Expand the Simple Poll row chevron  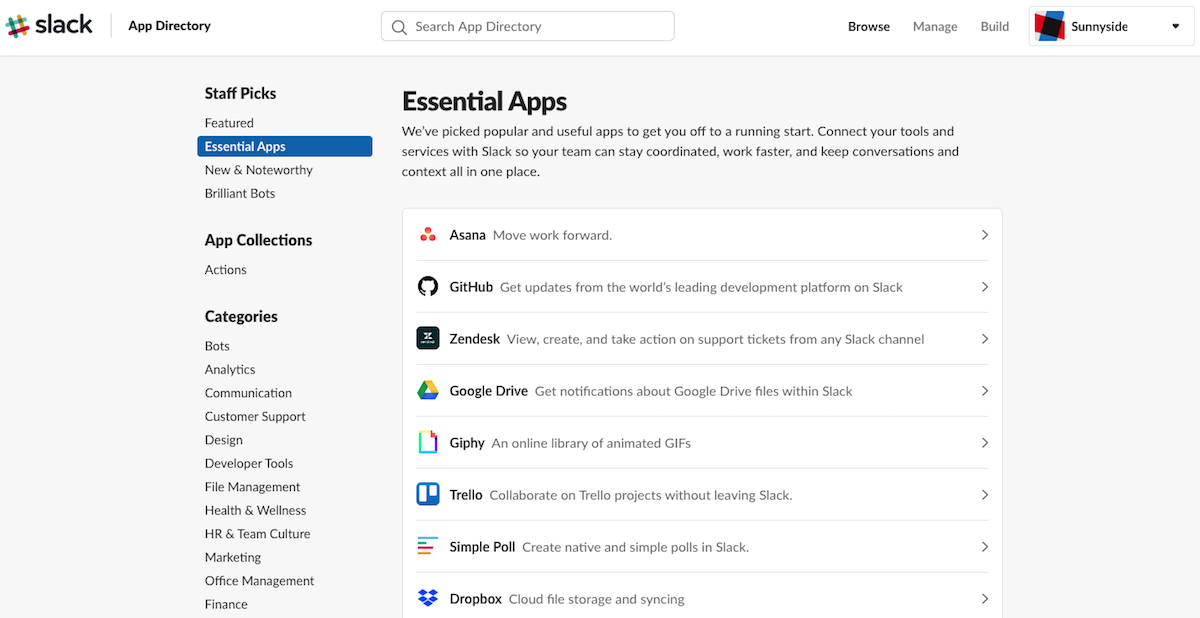point(984,547)
